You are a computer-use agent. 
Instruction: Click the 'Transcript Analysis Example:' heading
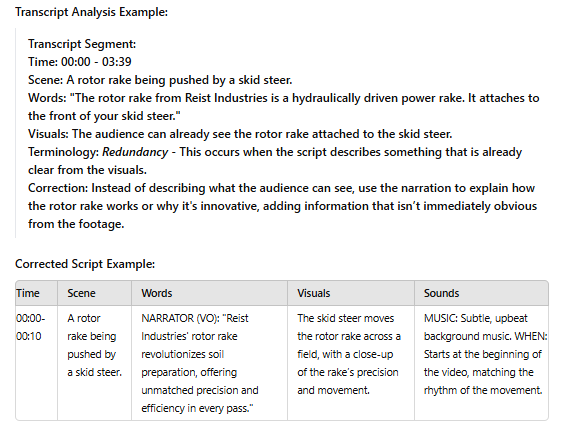tap(91, 12)
